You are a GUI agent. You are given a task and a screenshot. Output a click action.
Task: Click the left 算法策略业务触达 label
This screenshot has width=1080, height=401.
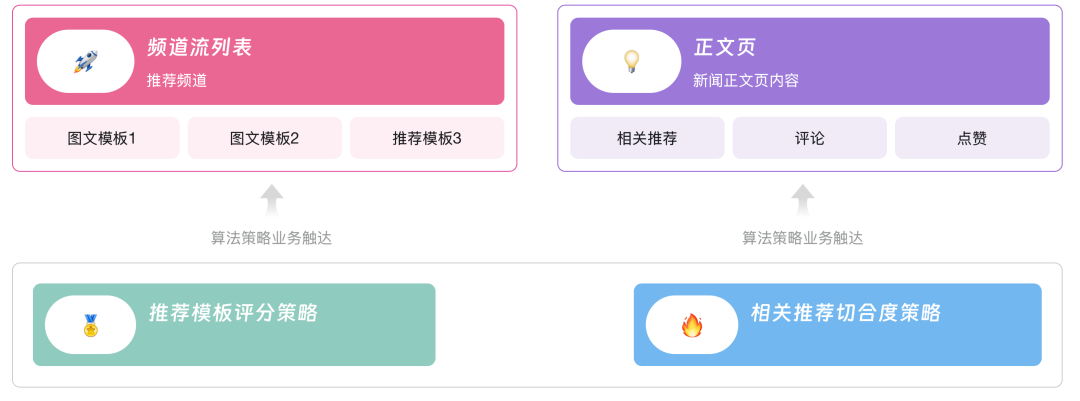pos(271,238)
